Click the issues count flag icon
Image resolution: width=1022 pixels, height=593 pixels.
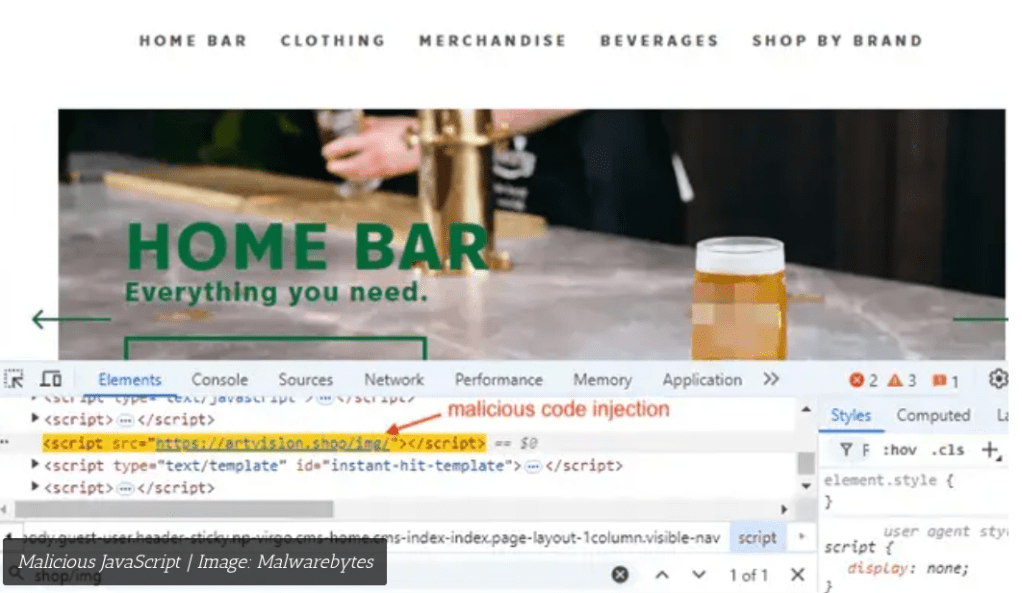click(939, 380)
